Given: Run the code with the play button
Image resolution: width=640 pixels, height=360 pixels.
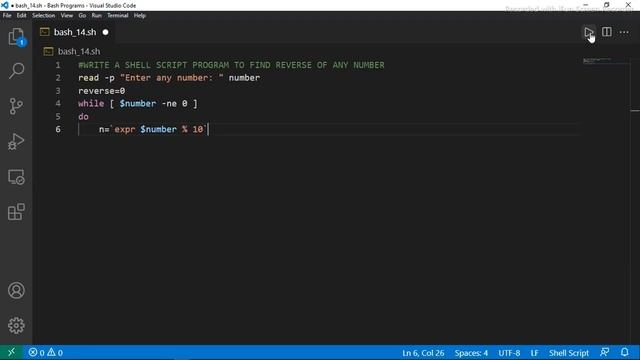Looking at the screenshot, I should (588, 32).
